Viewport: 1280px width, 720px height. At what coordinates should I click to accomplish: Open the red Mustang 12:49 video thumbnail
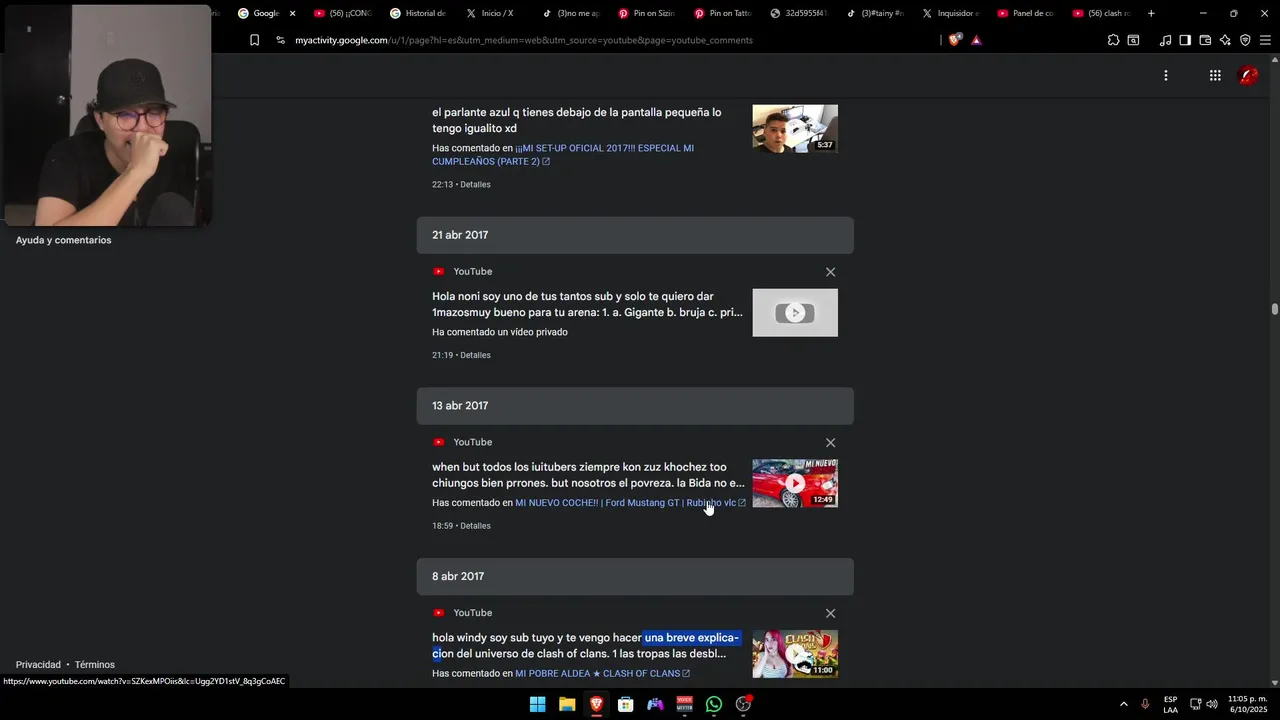(795, 484)
